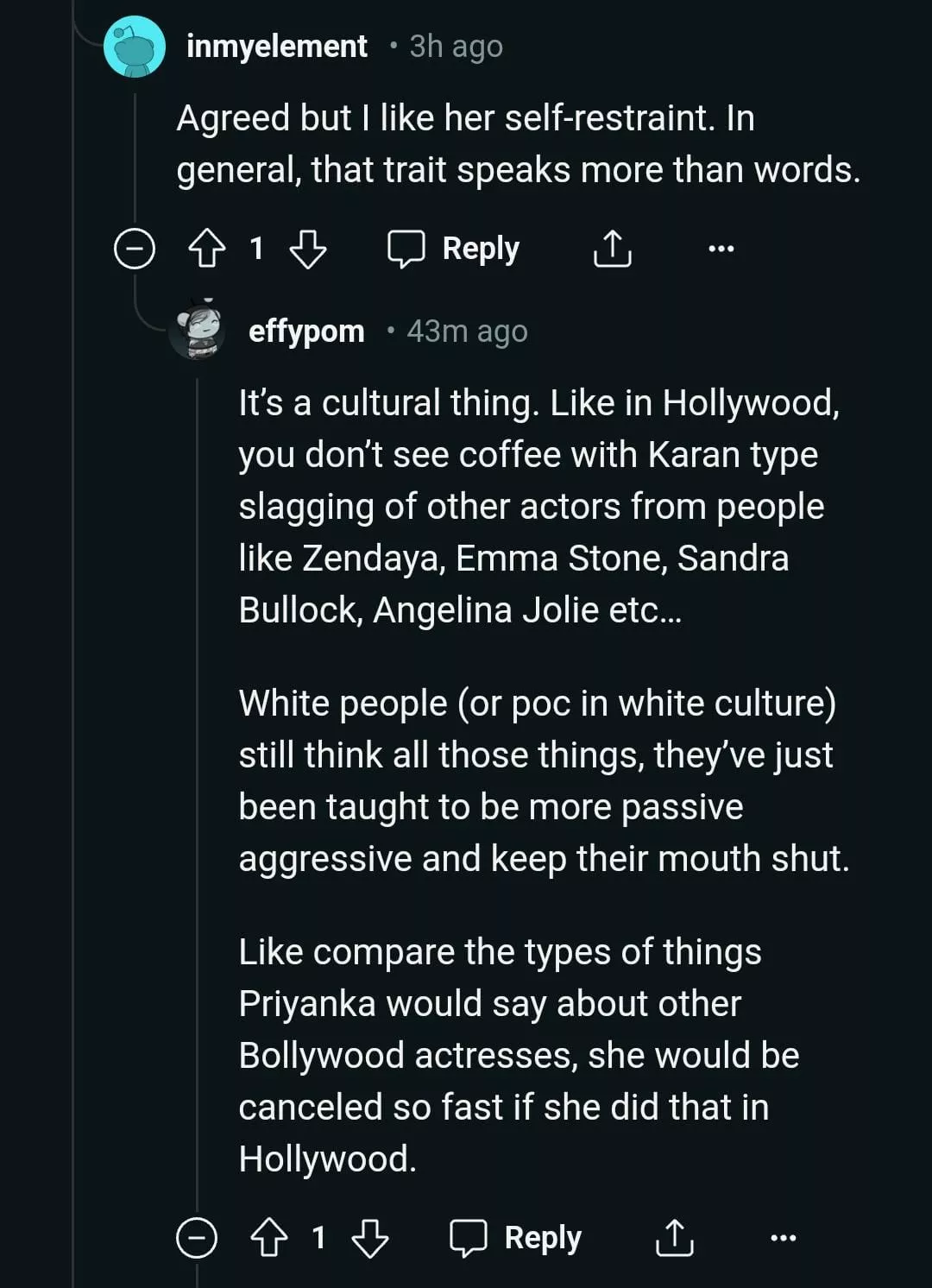This screenshot has height=1288, width=932.
Task: Reply to effypom's comment
Action: [516, 1239]
